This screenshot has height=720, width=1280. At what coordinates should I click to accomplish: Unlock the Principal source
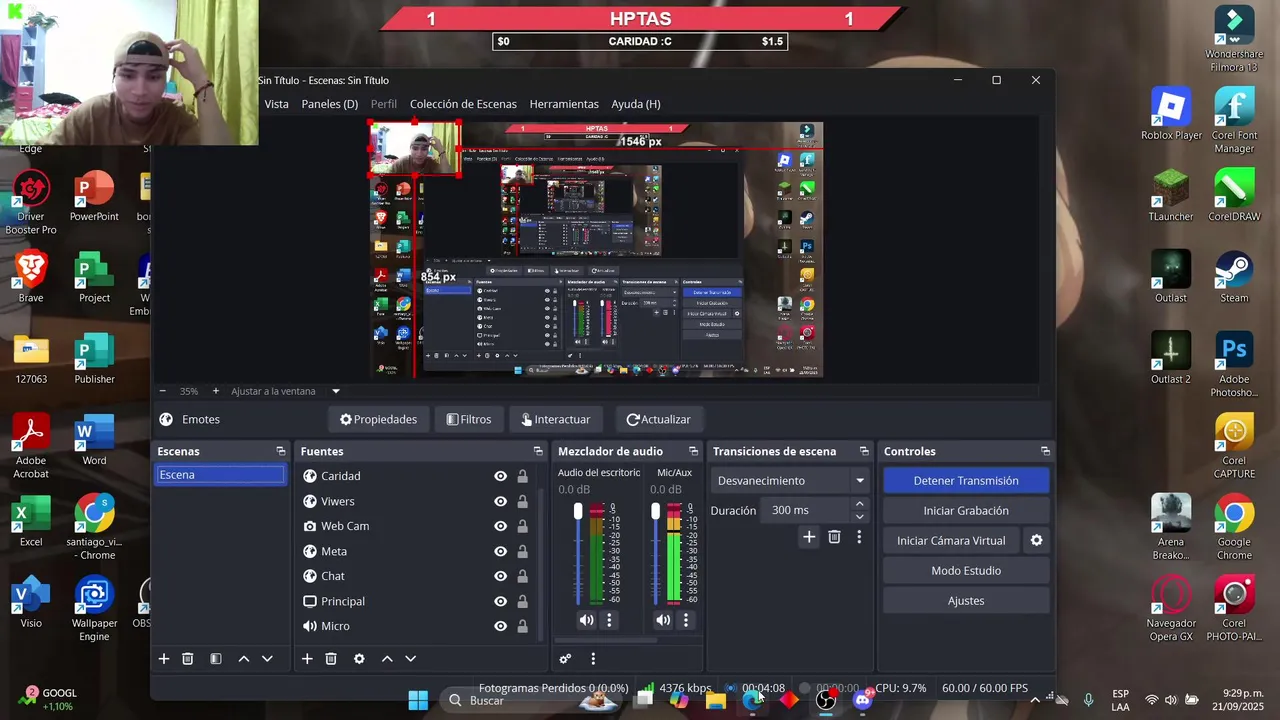click(522, 601)
